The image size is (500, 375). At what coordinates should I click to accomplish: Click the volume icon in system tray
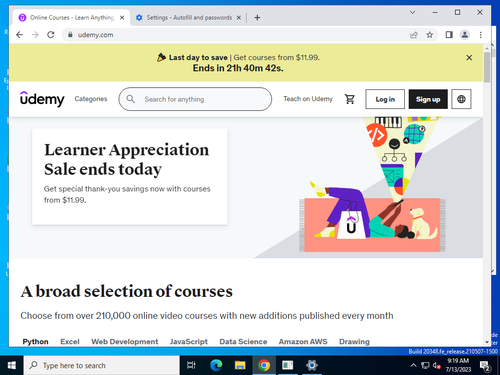pos(436,366)
